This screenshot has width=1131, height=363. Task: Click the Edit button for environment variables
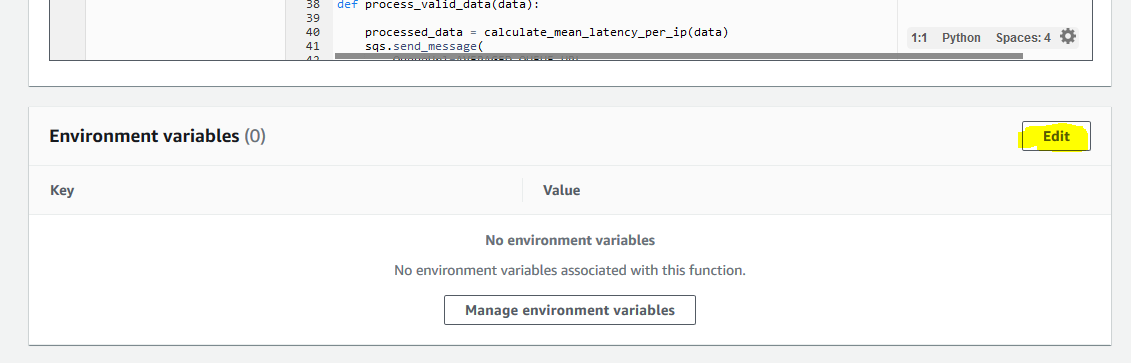point(1056,136)
